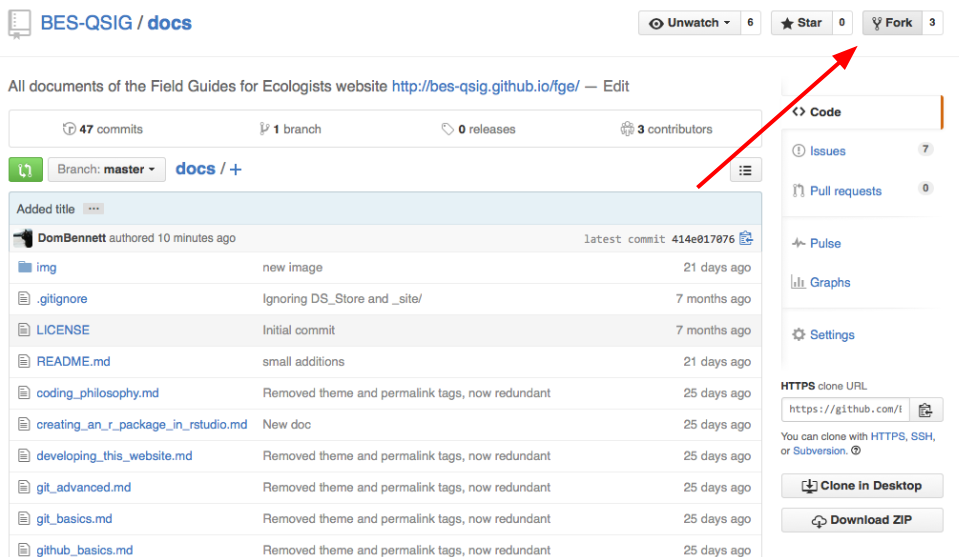Viewport: 959px width, 557px height.
Task: Open the bes-qsig.github.io/fge website link
Action: [x=486, y=86]
